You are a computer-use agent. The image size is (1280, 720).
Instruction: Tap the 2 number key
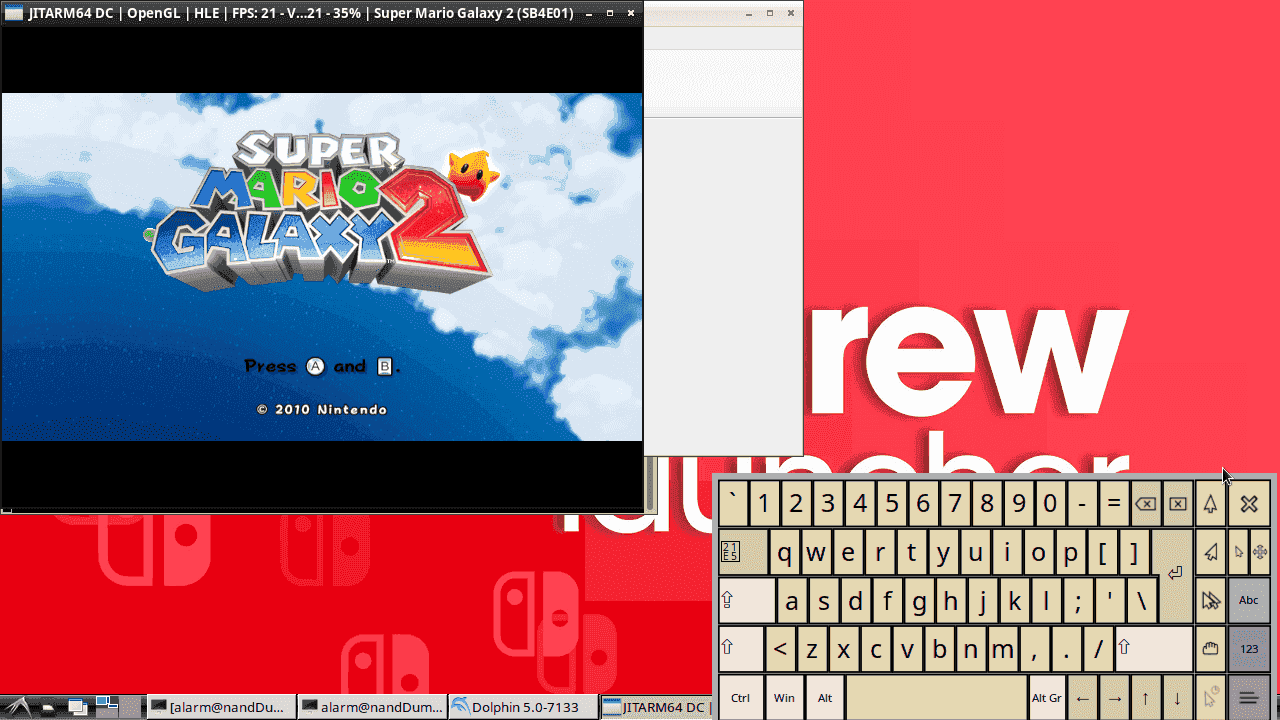click(796, 504)
